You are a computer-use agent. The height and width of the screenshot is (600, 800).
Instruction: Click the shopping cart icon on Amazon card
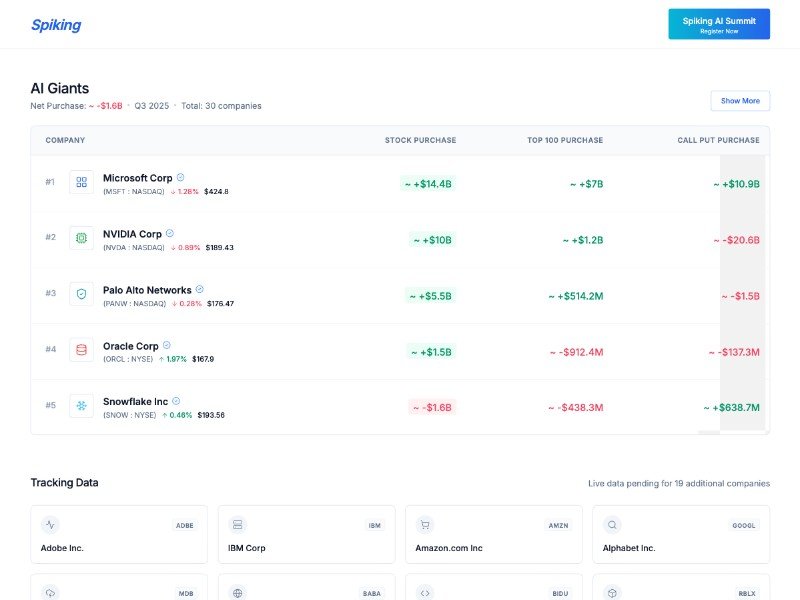(425, 524)
